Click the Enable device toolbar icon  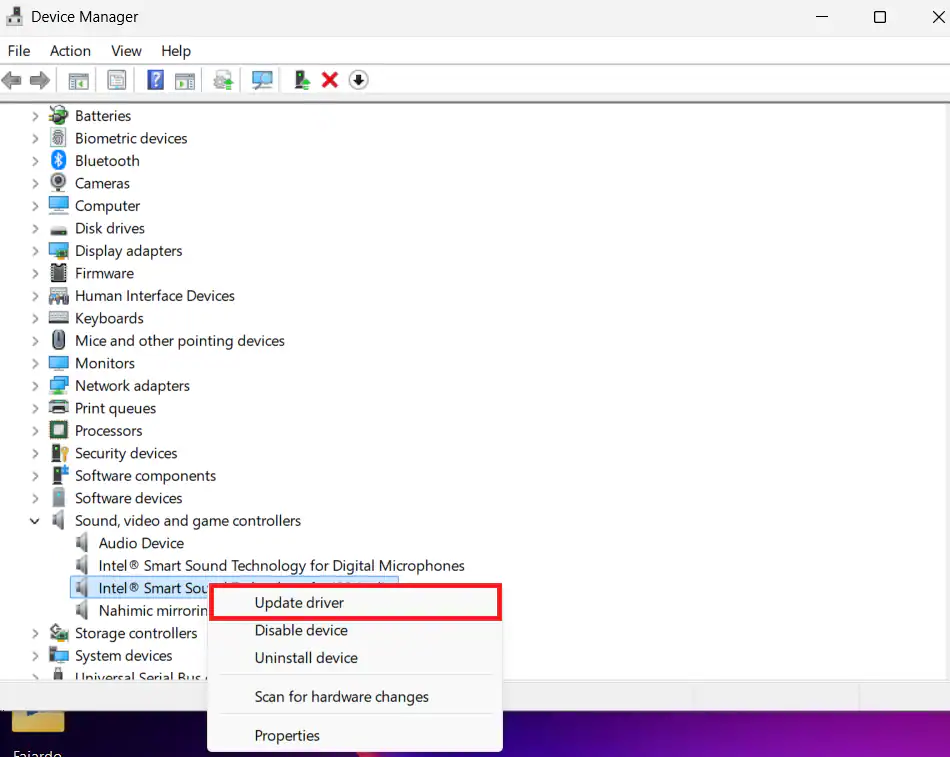(x=302, y=80)
